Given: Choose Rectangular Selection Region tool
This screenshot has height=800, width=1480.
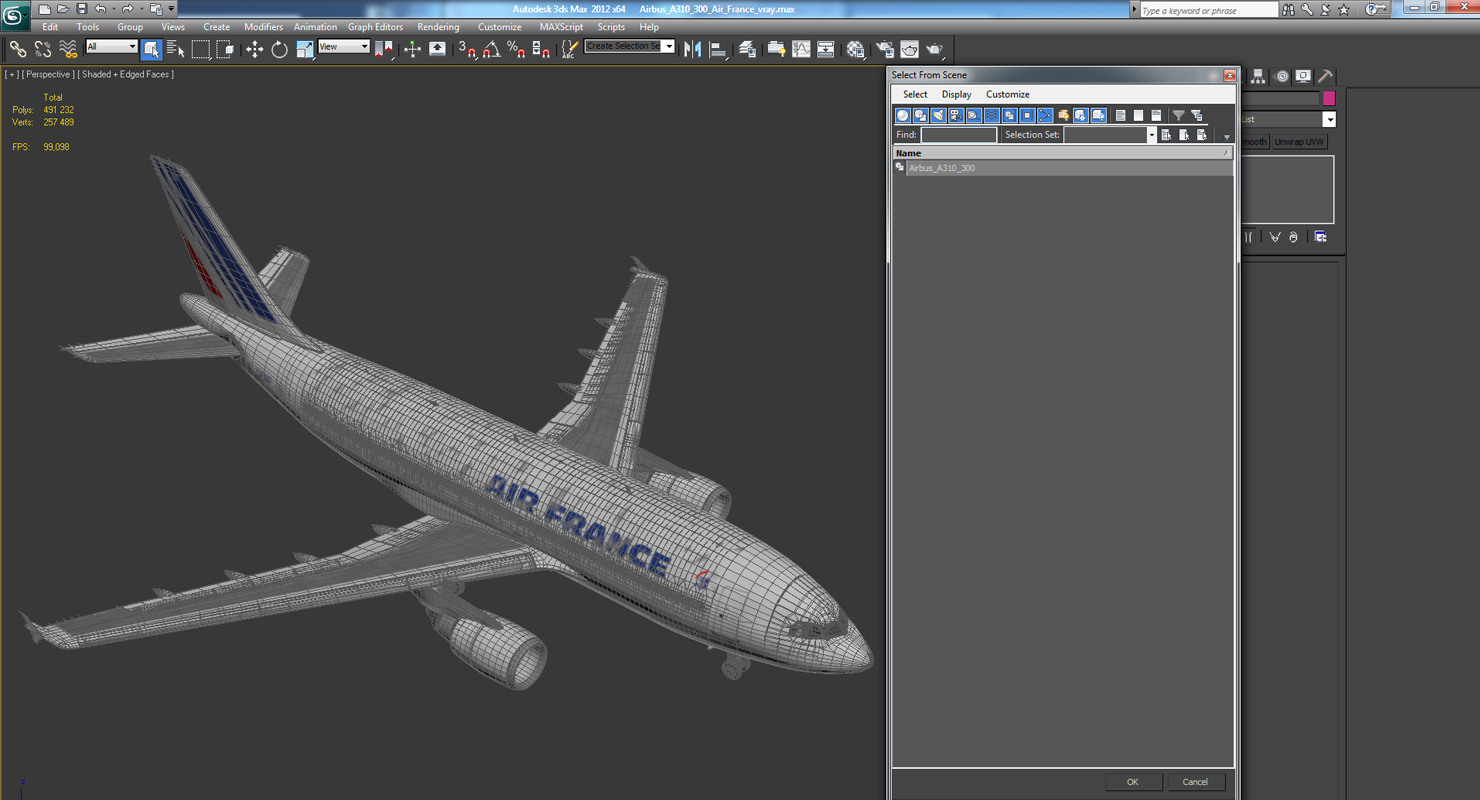Looking at the screenshot, I should point(201,49).
